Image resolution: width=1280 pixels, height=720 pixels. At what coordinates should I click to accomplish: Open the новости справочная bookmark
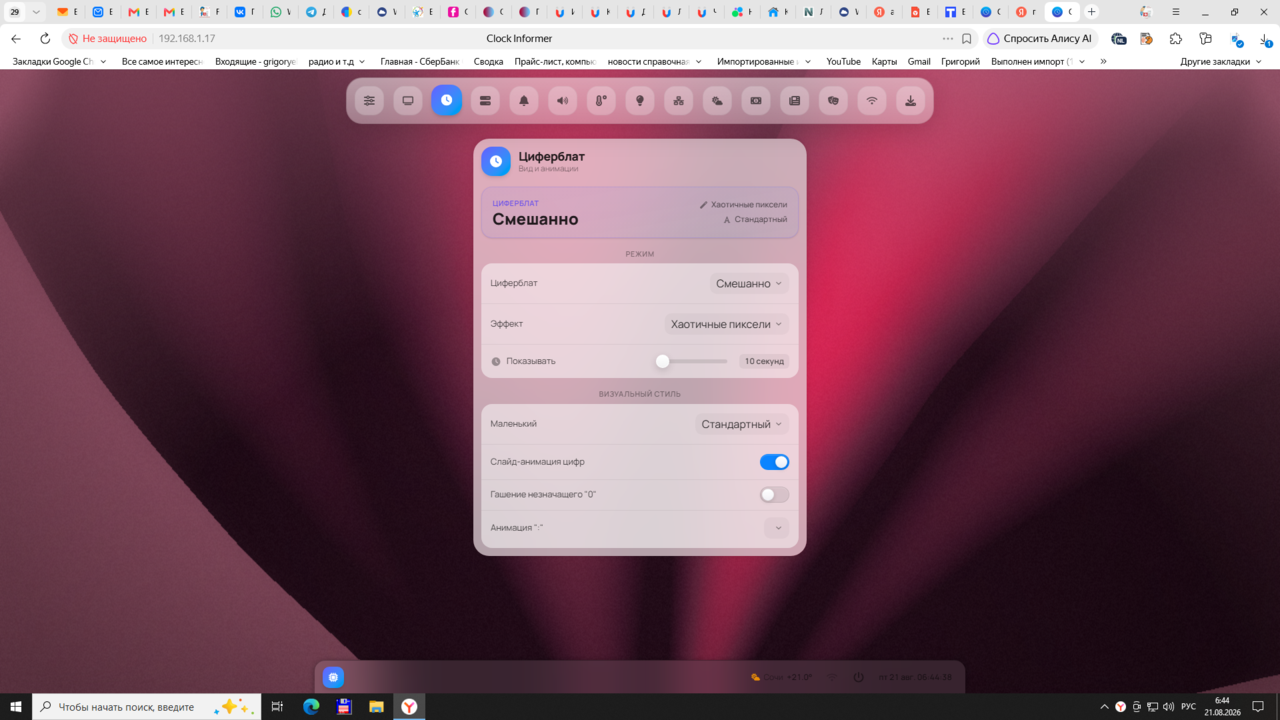point(654,61)
